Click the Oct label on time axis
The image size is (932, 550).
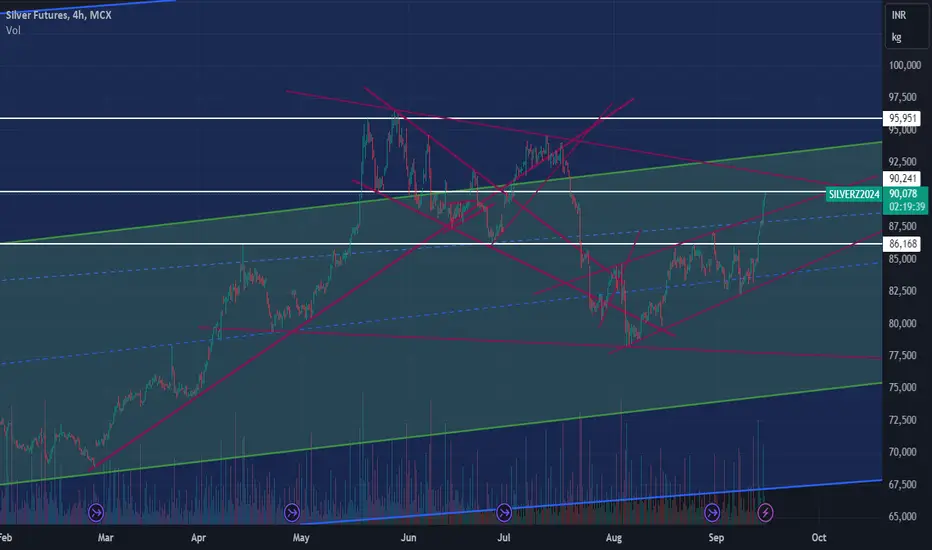pos(819,538)
